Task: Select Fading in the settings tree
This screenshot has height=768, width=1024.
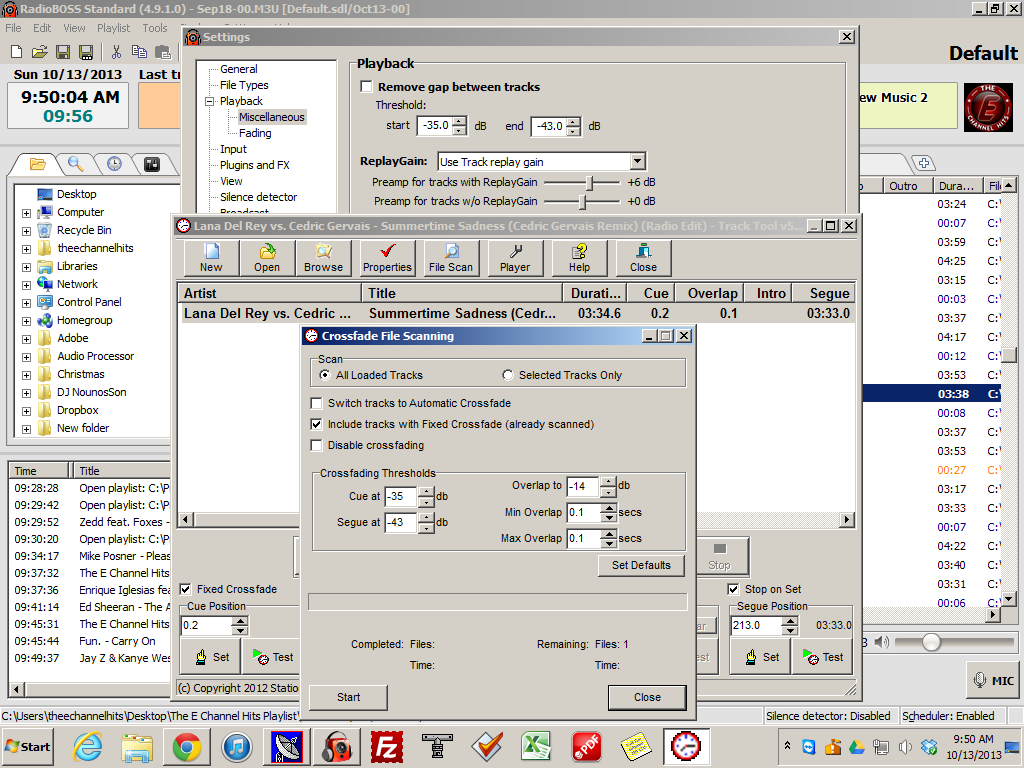Action: point(255,133)
